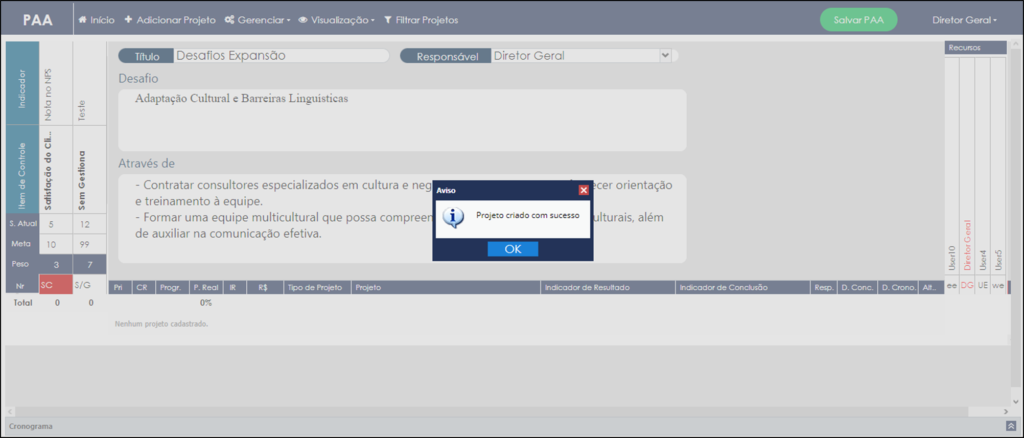
Task: Click the Gerenciar gears icon
Action: [x=230, y=20]
